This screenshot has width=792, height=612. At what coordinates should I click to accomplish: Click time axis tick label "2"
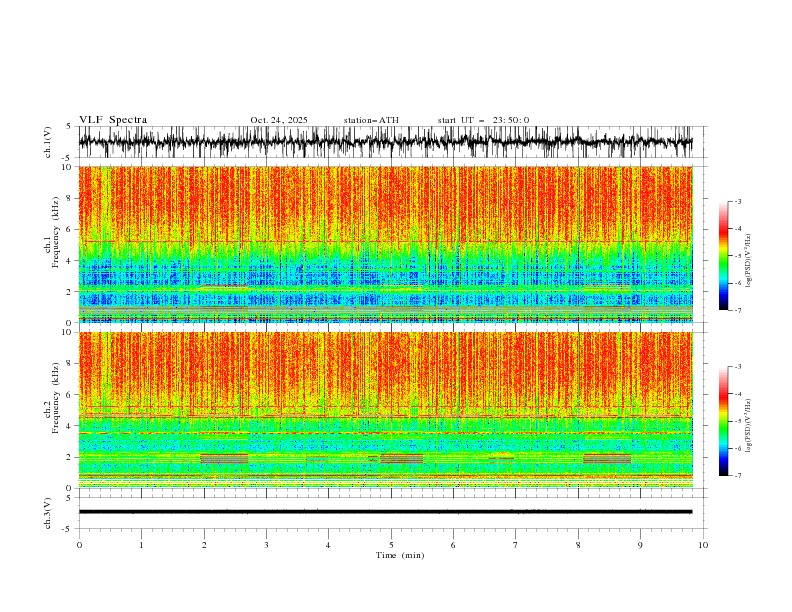click(204, 545)
